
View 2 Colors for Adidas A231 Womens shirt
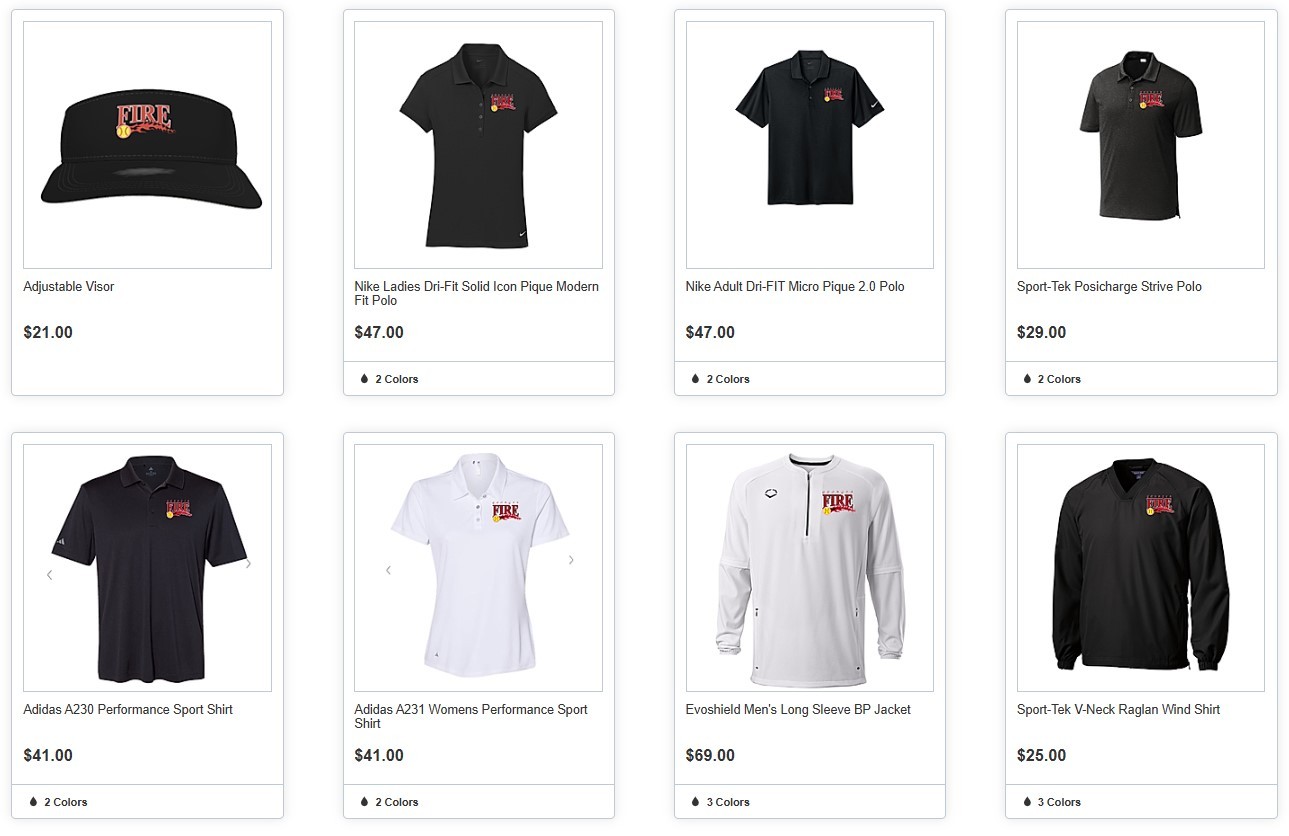(x=397, y=802)
